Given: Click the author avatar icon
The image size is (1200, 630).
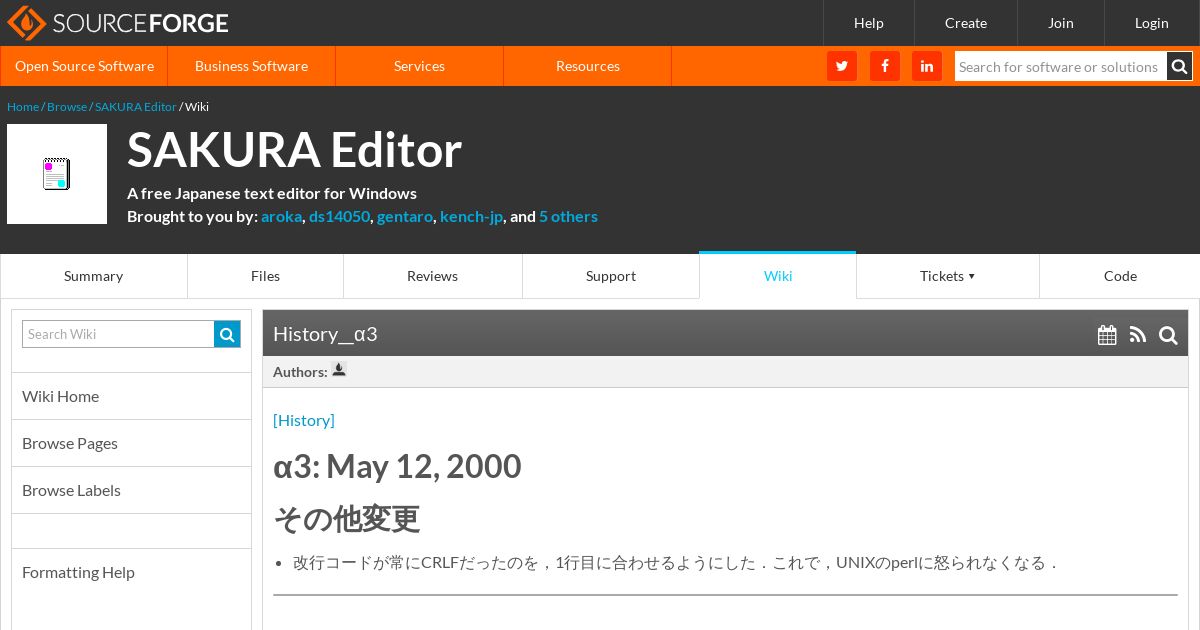Looking at the screenshot, I should click(x=339, y=370).
